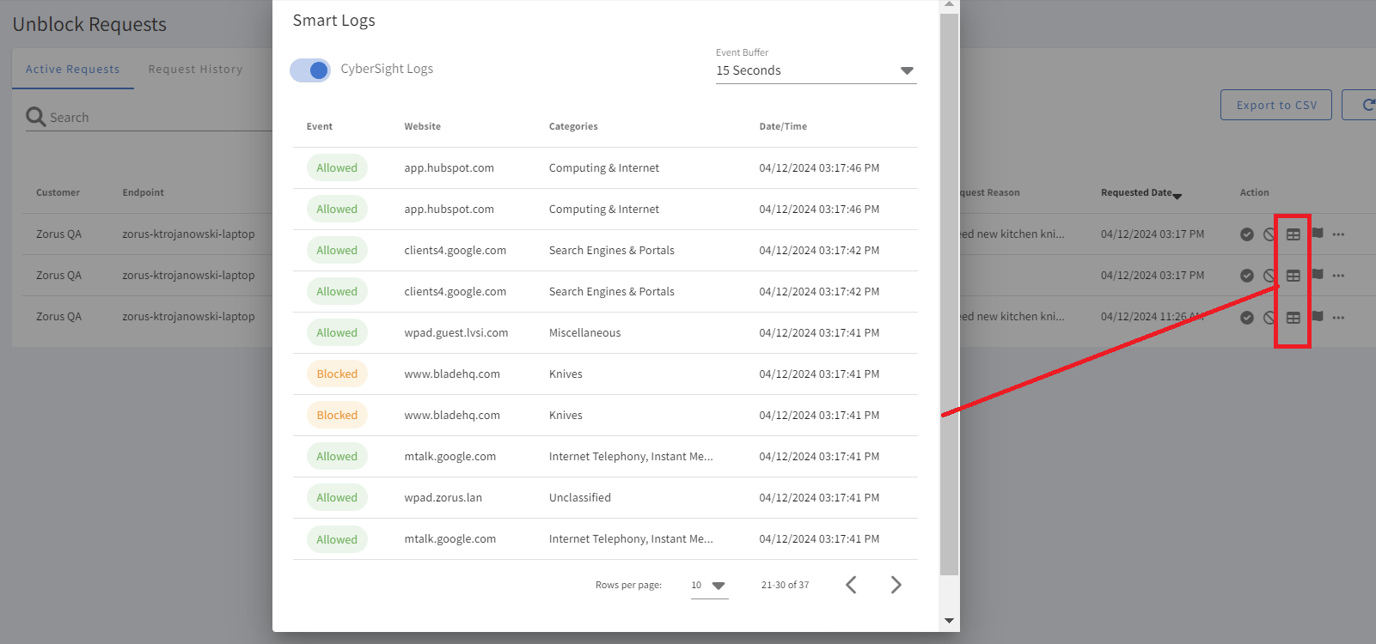Deny the second row's unblock request
This screenshot has height=644, width=1376.
pos(1269,275)
